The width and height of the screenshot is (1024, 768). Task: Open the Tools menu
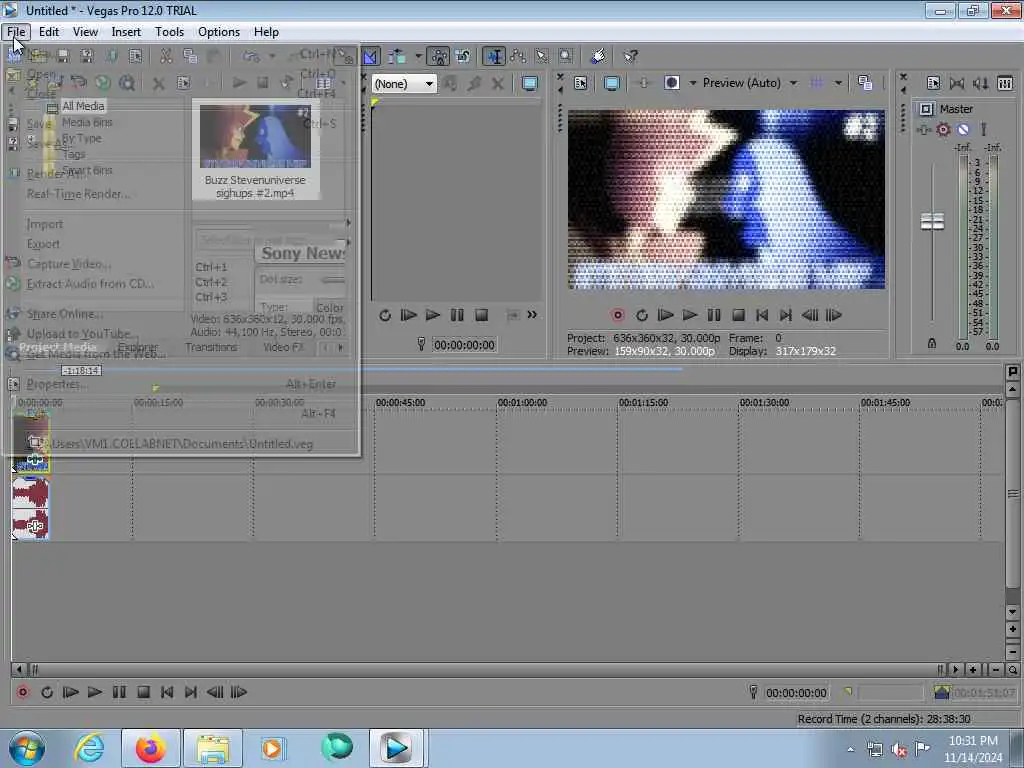[x=169, y=32]
